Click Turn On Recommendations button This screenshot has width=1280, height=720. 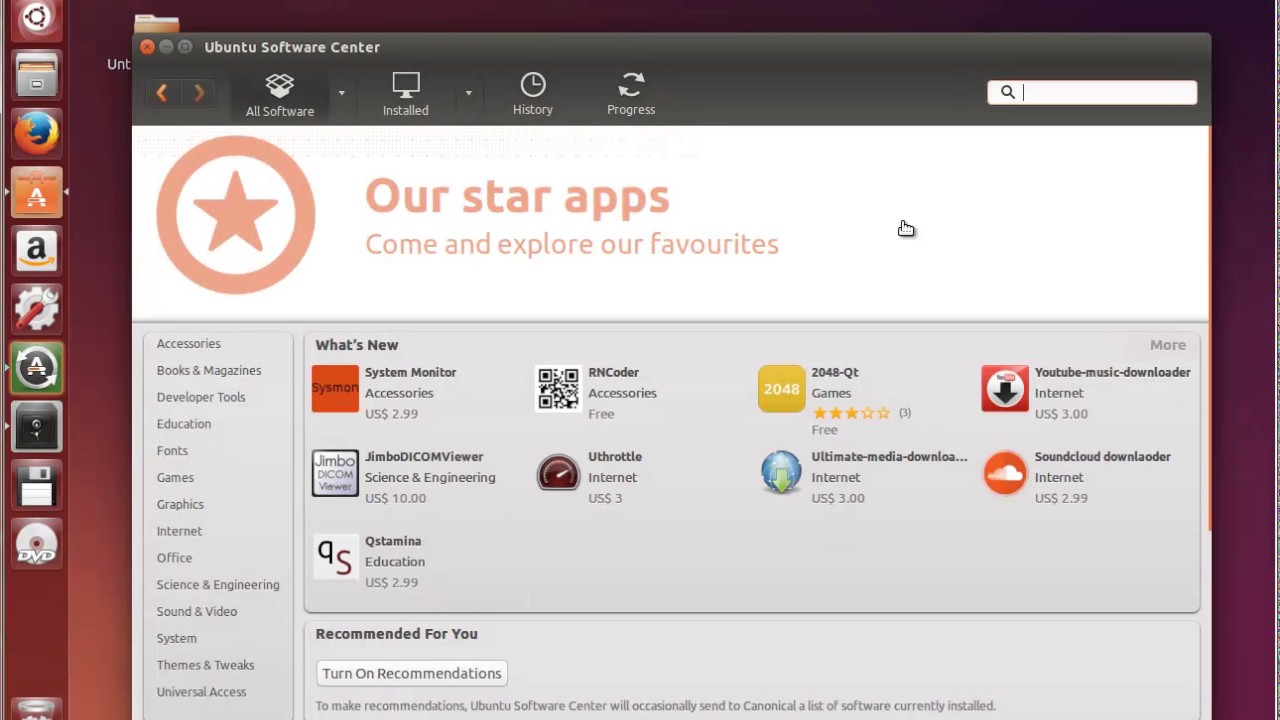[x=412, y=673]
